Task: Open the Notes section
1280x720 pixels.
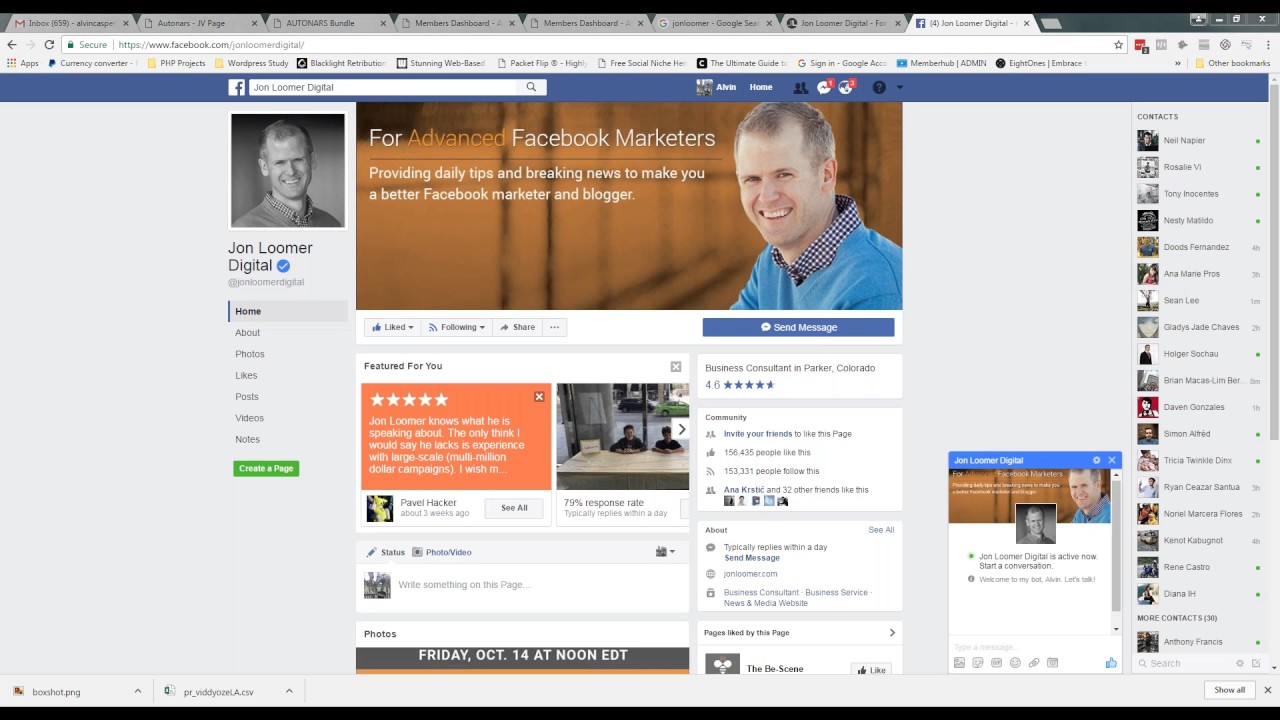Action: (247, 439)
